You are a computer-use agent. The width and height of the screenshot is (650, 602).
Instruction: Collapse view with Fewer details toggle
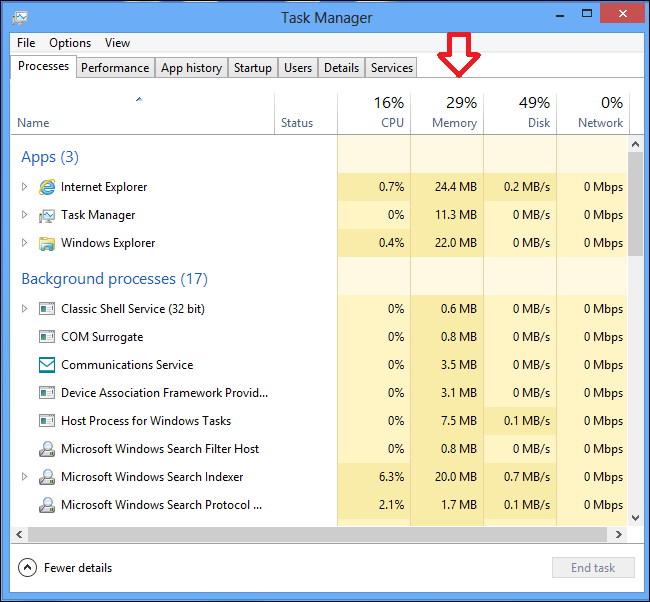pos(27,568)
